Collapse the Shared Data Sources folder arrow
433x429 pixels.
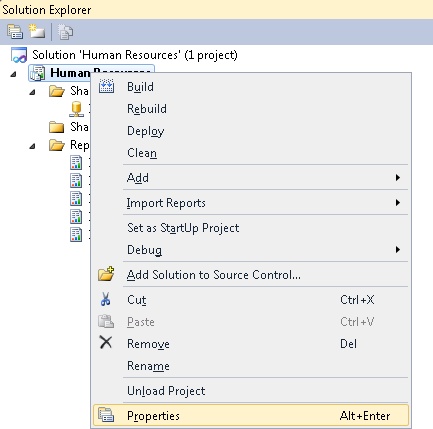click(x=32, y=92)
